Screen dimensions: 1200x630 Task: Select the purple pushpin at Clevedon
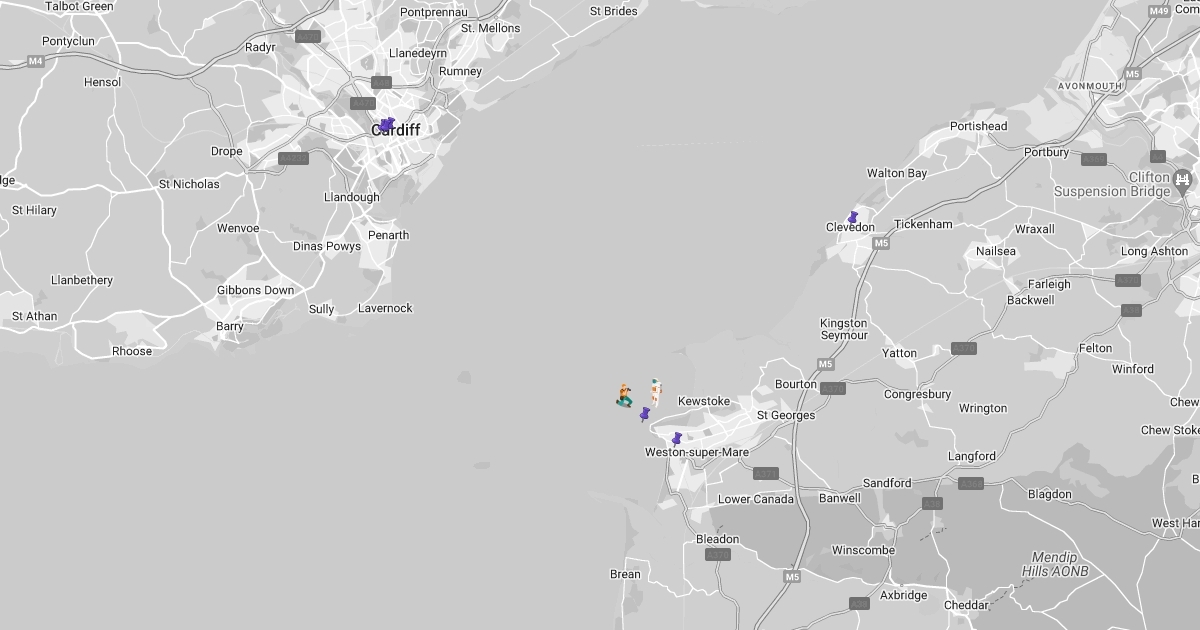(x=852, y=217)
